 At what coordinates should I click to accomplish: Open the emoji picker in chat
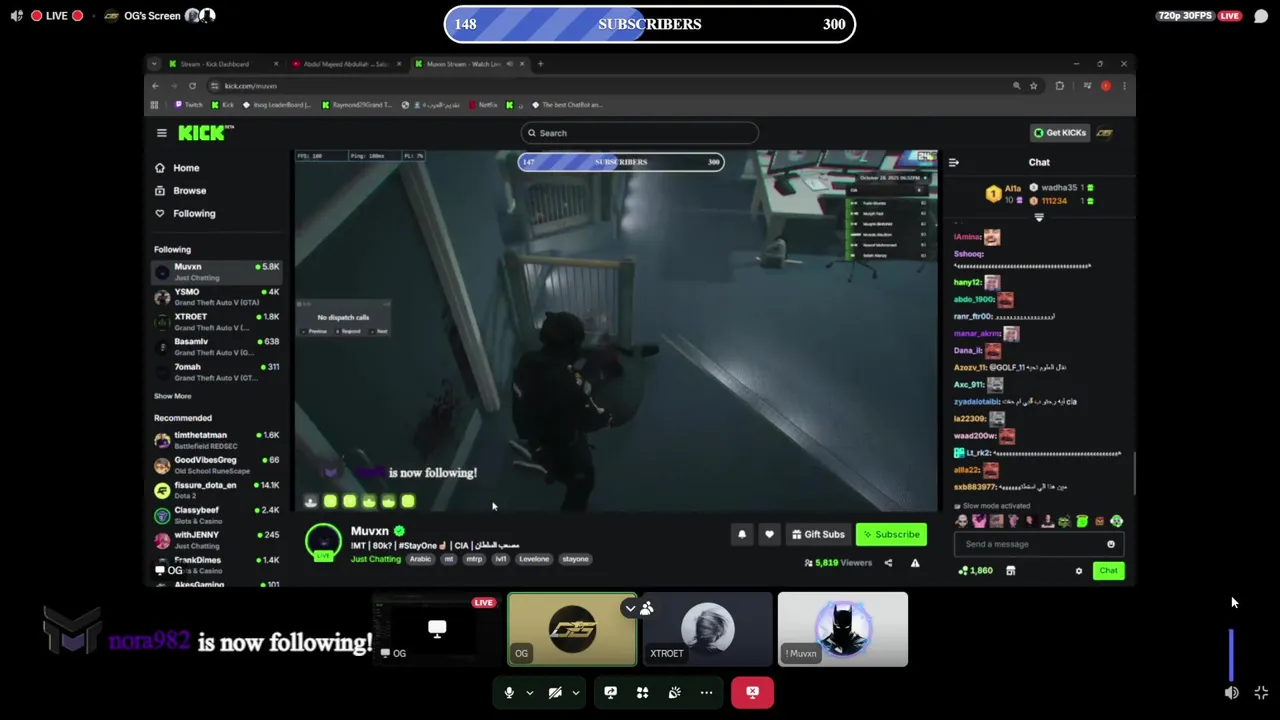point(1111,544)
